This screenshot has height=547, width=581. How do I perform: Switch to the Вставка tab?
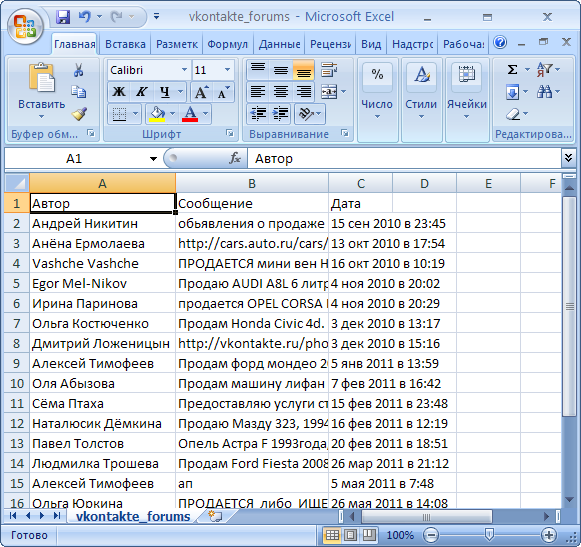click(x=125, y=44)
